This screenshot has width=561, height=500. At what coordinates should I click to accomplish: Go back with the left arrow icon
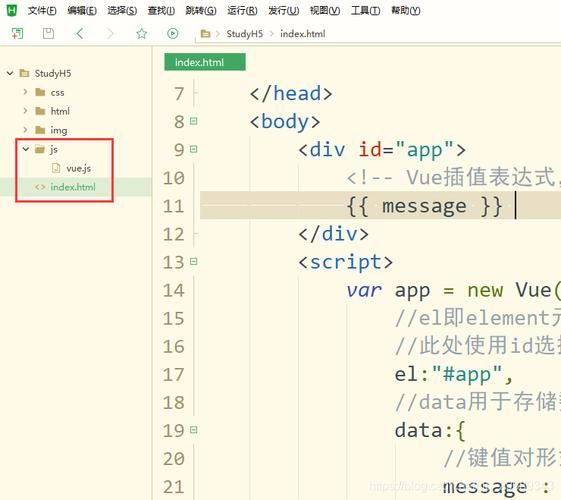[80, 34]
